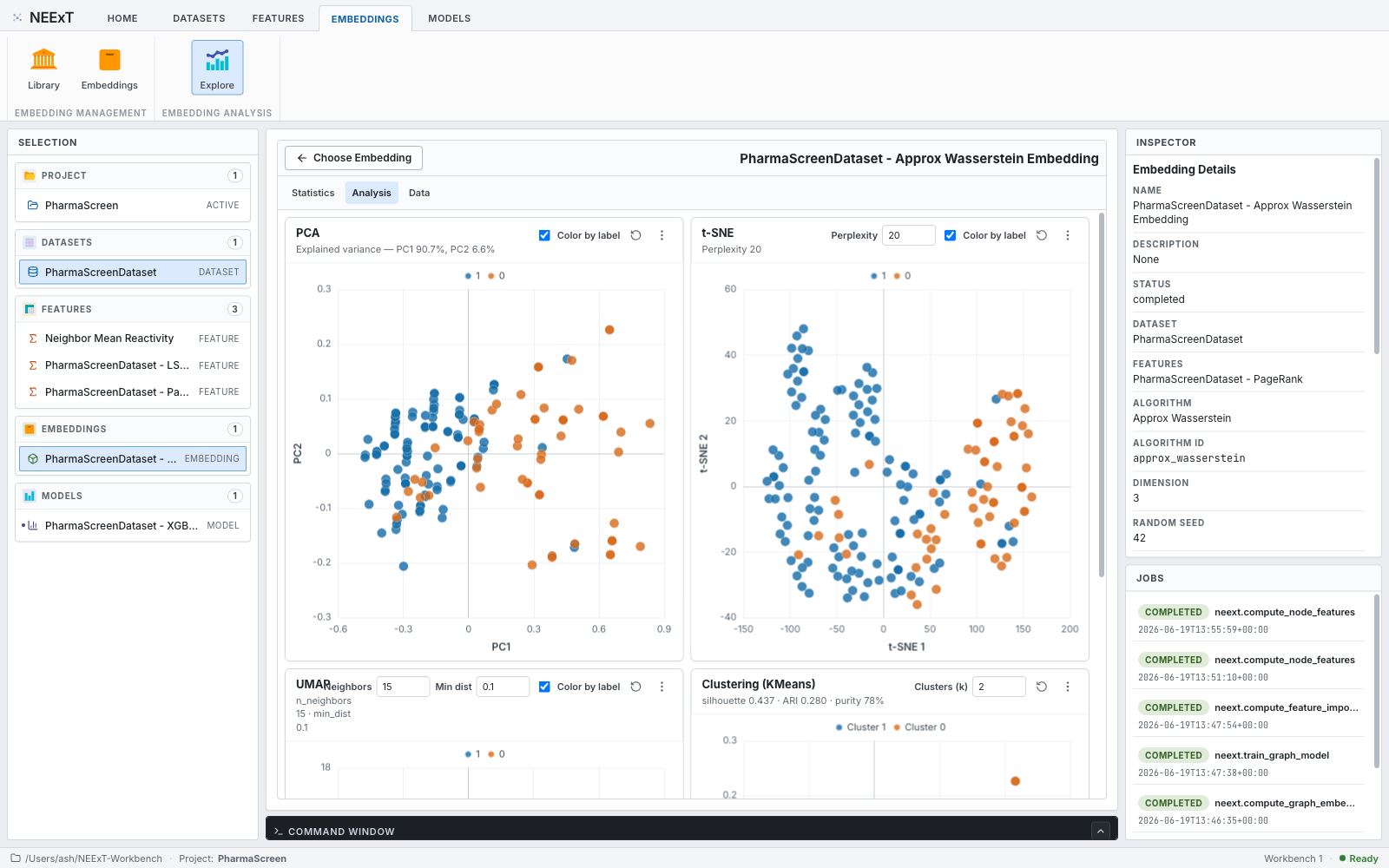Open the PCA chart kebab menu
The width and height of the screenshot is (1389, 868).
[662, 235]
